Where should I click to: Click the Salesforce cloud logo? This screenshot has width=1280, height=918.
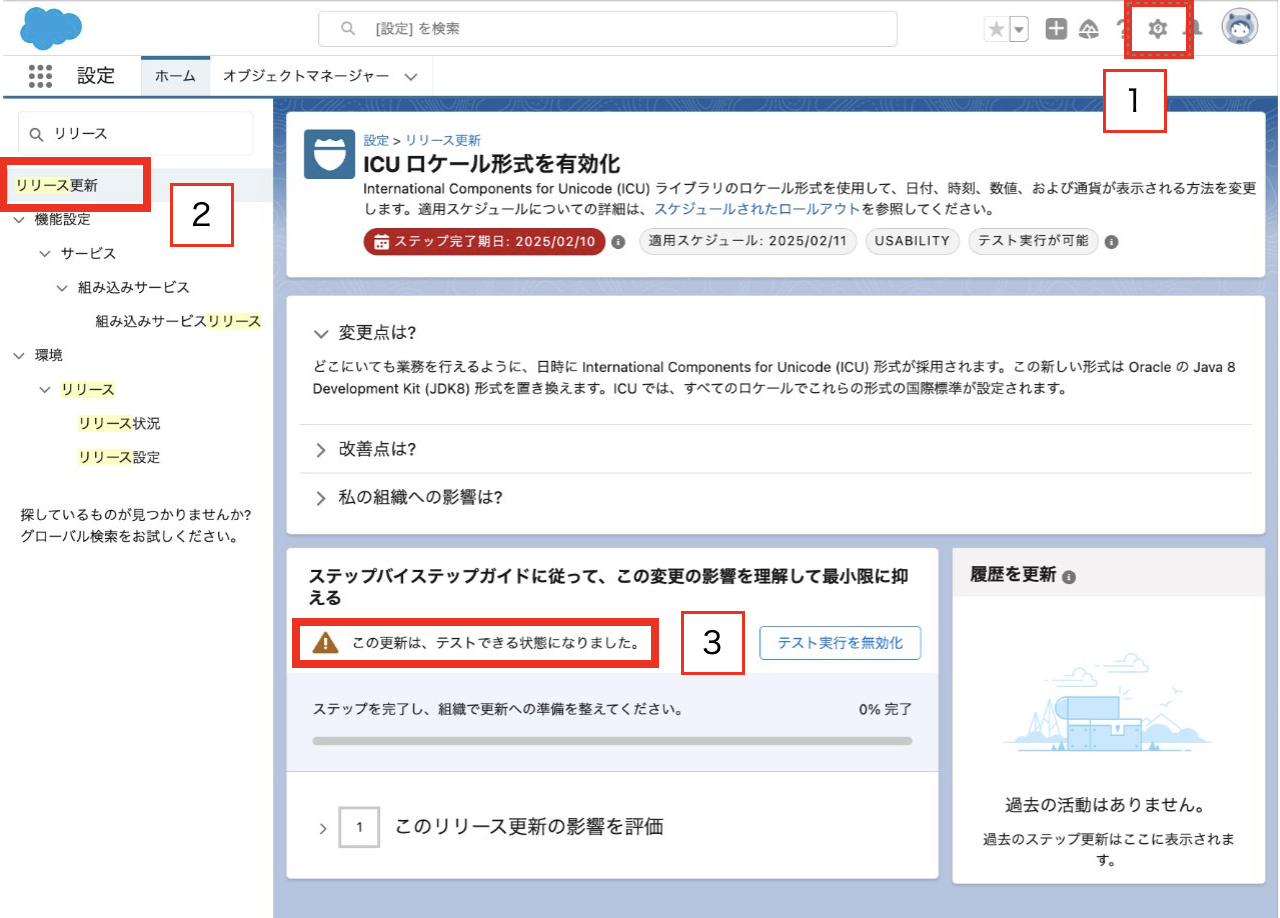coord(51,27)
